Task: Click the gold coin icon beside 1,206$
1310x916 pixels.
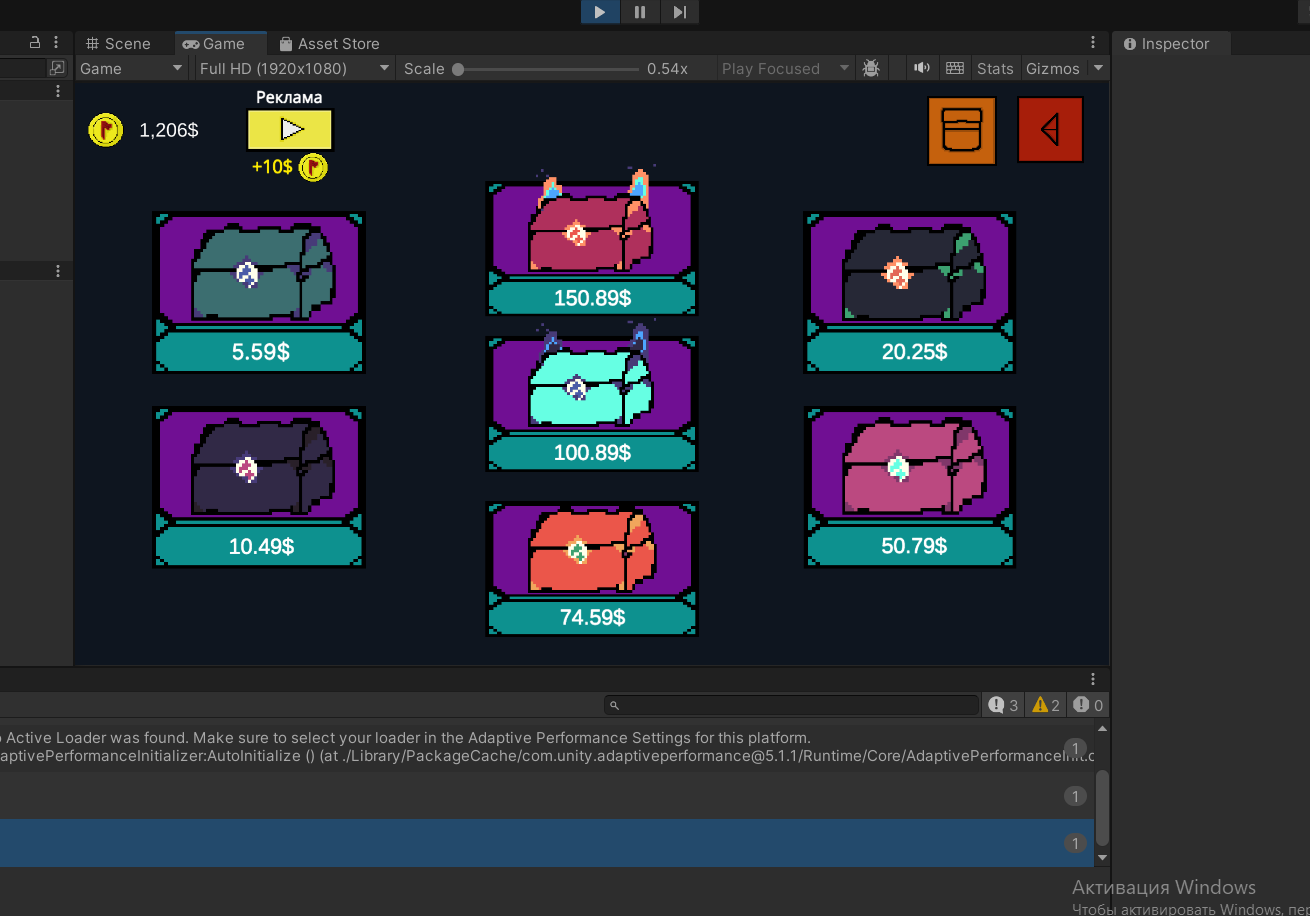Action: (106, 130)
